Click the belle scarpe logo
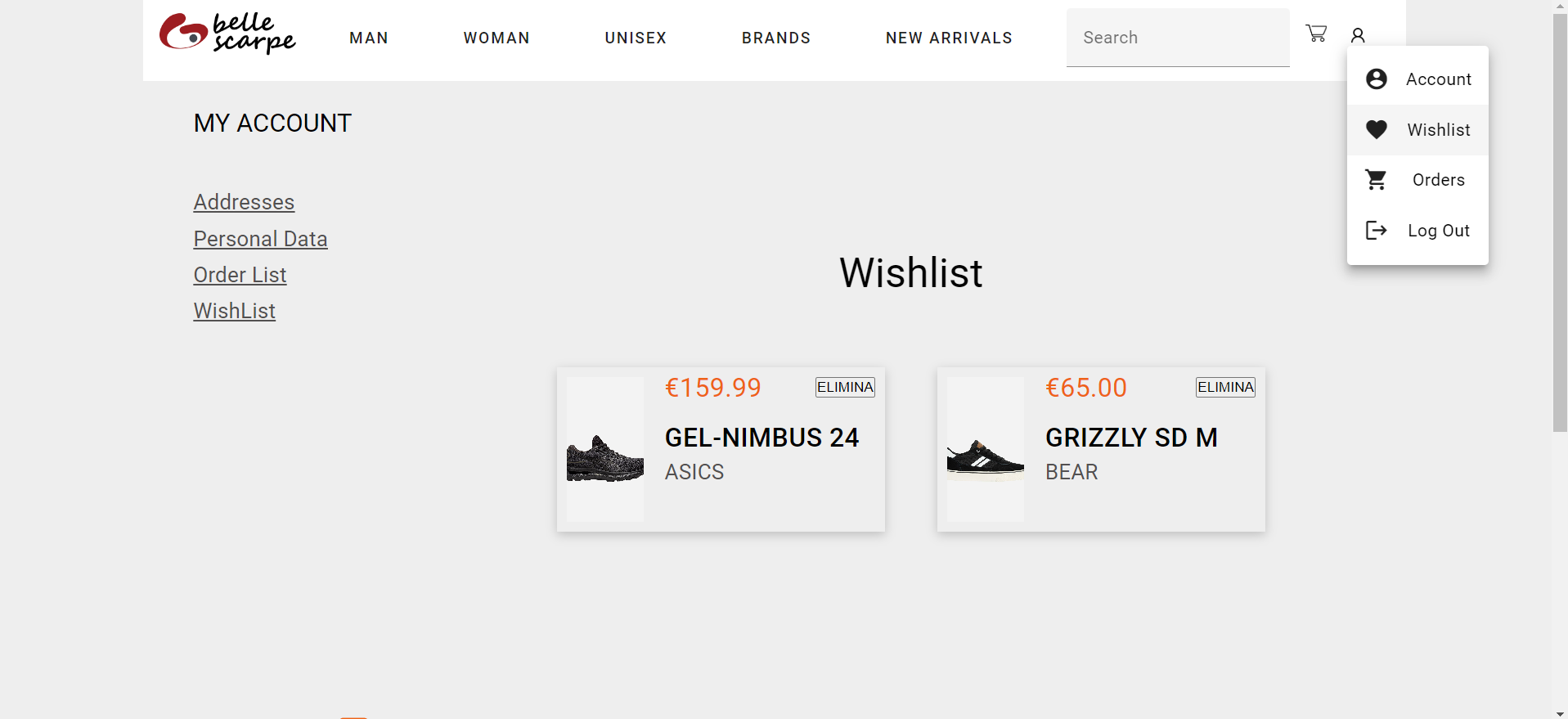This screenshot has height=719, width=1568. point(227,34)
